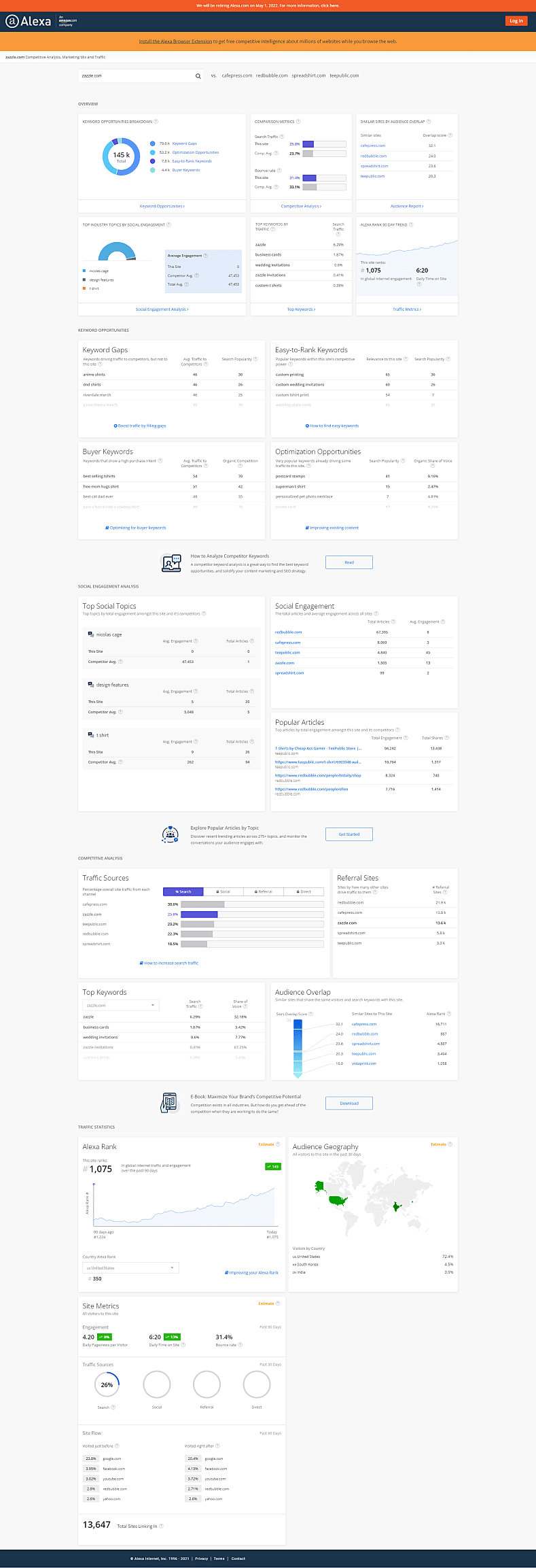Image resolution: width=536 pixels, height=1568 pixels.
Task: Click the Download e-book button
Action: pyautogui.click(x=349, y=1103)
